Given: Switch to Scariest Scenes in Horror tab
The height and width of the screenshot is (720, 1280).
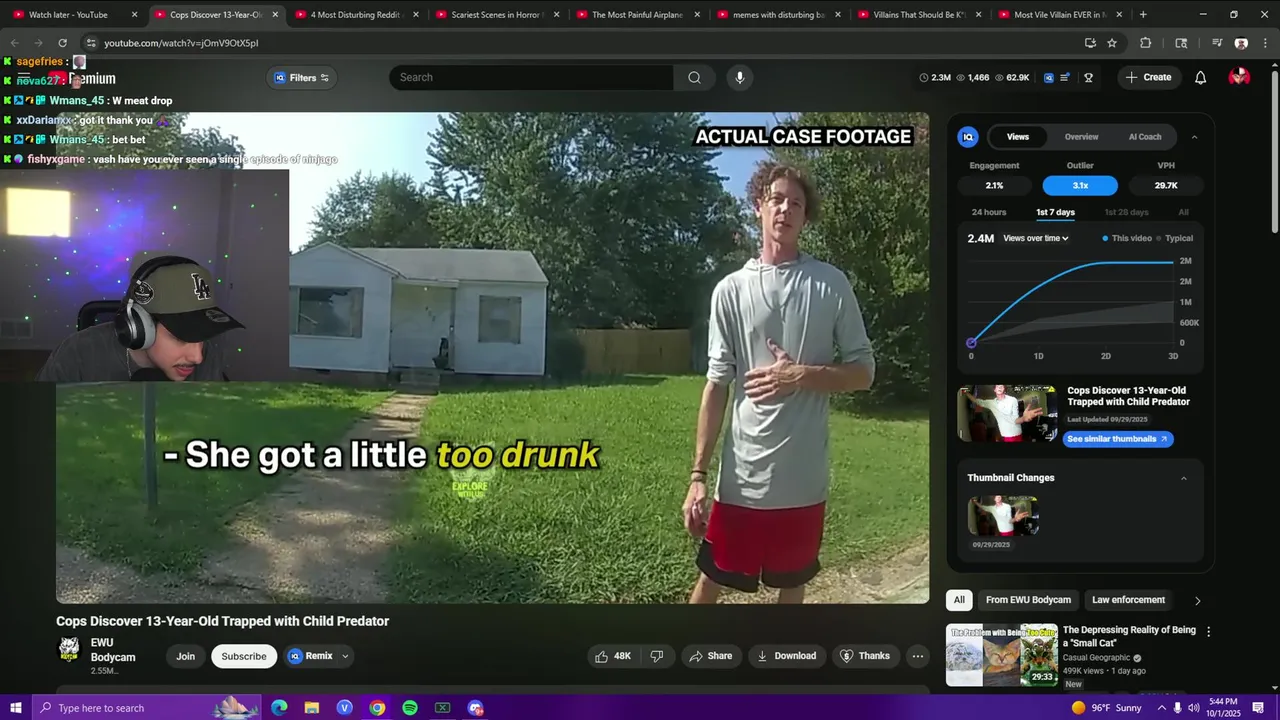Looking at the screenshot, I should (497, 15).
